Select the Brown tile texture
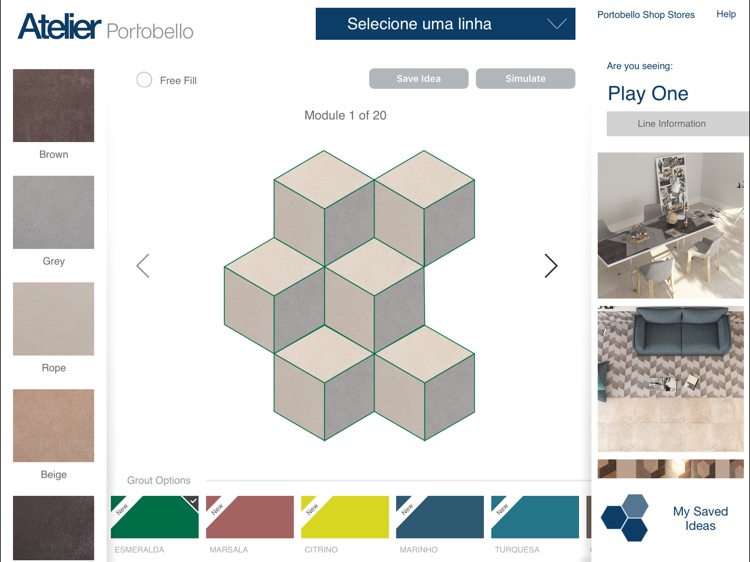This screenshot has height=562, width=750. (54, 105)
